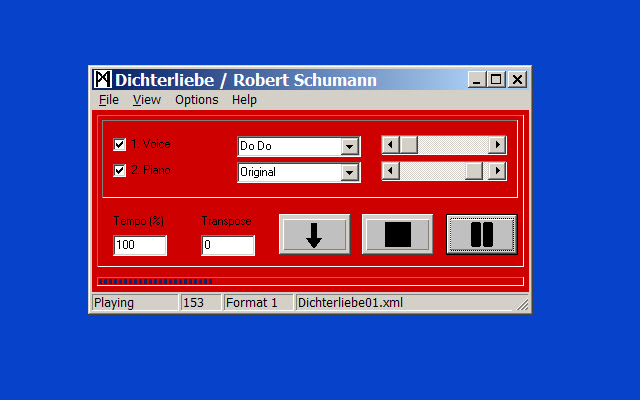Stop playback with the black square button

398,235
